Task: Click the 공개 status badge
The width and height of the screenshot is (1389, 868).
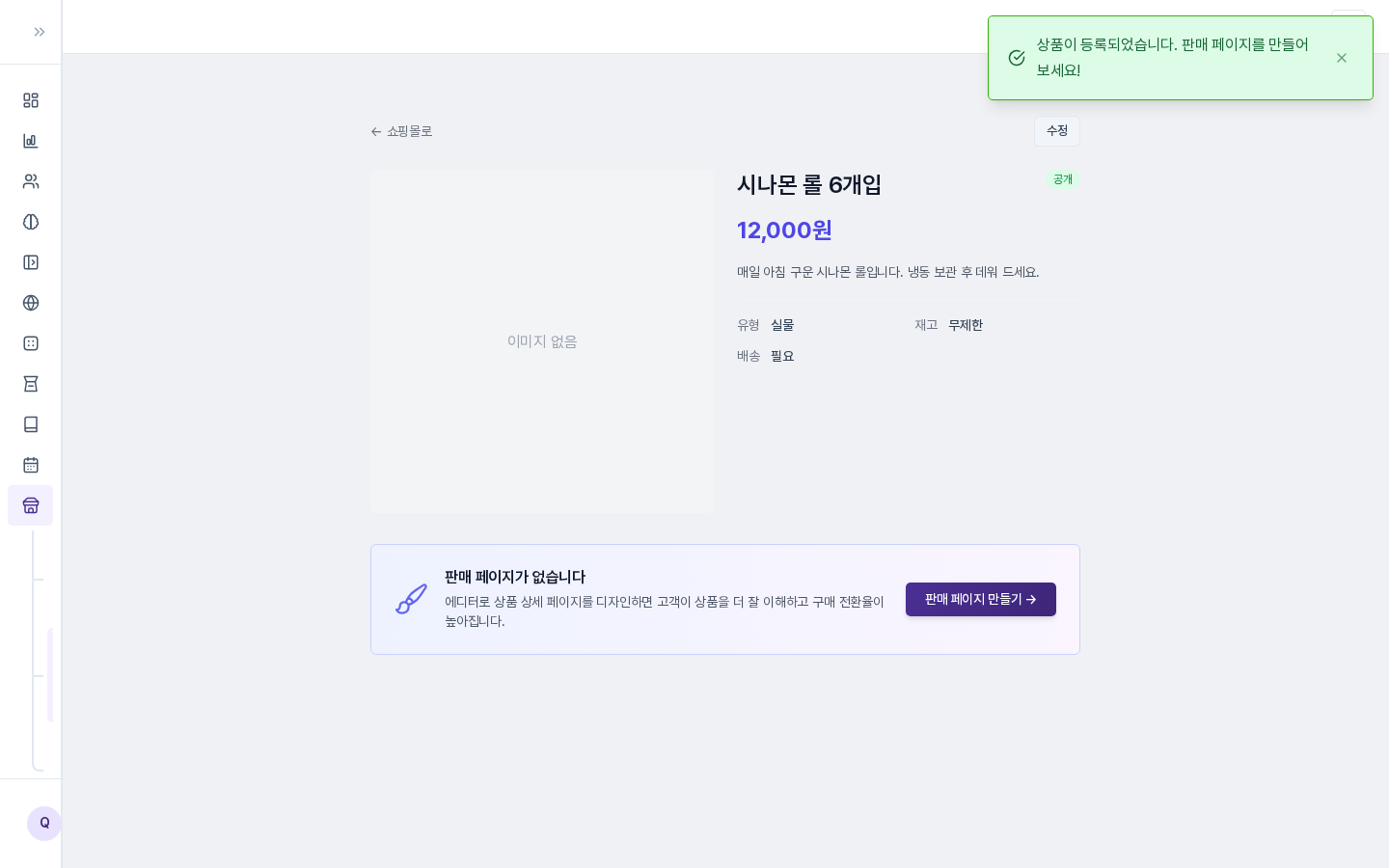Action: (1063, 179)
